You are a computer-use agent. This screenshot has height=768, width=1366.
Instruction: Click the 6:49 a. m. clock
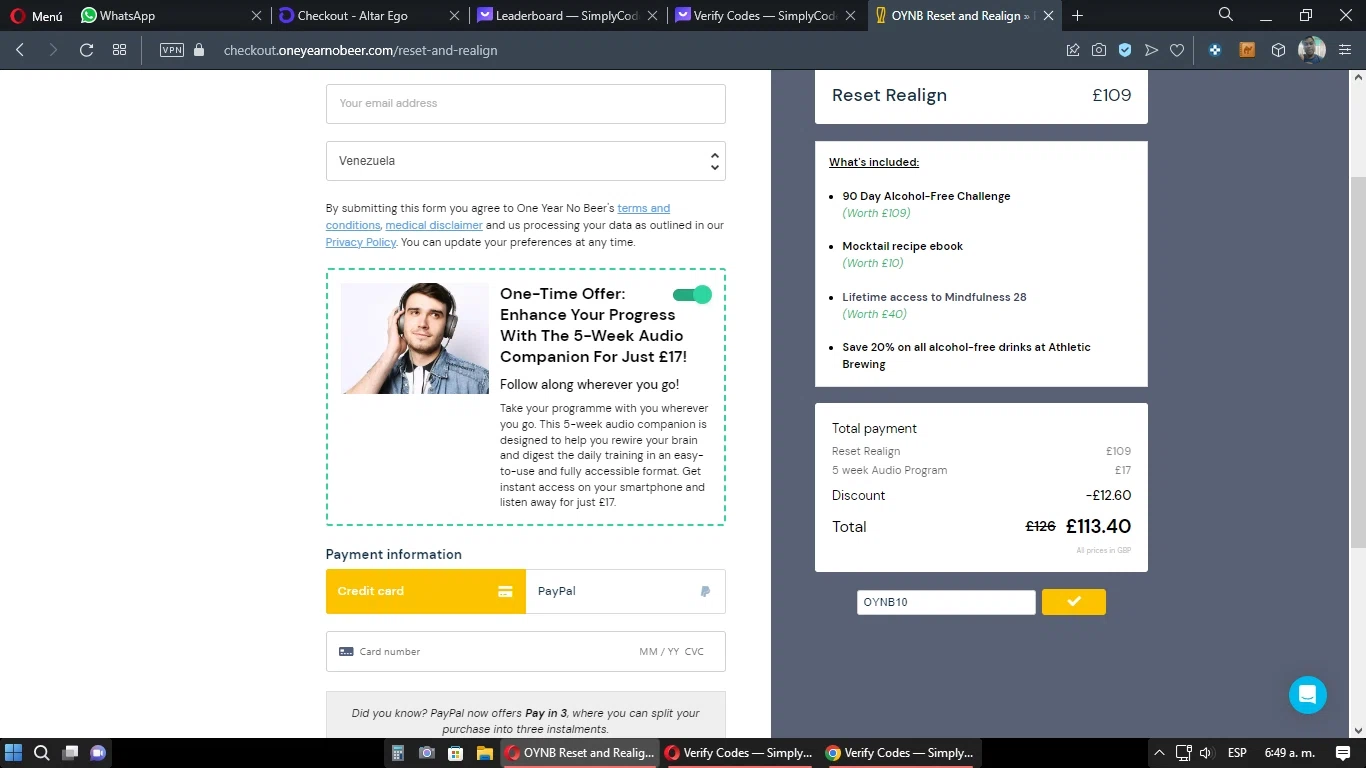[x=1290, y=753]
